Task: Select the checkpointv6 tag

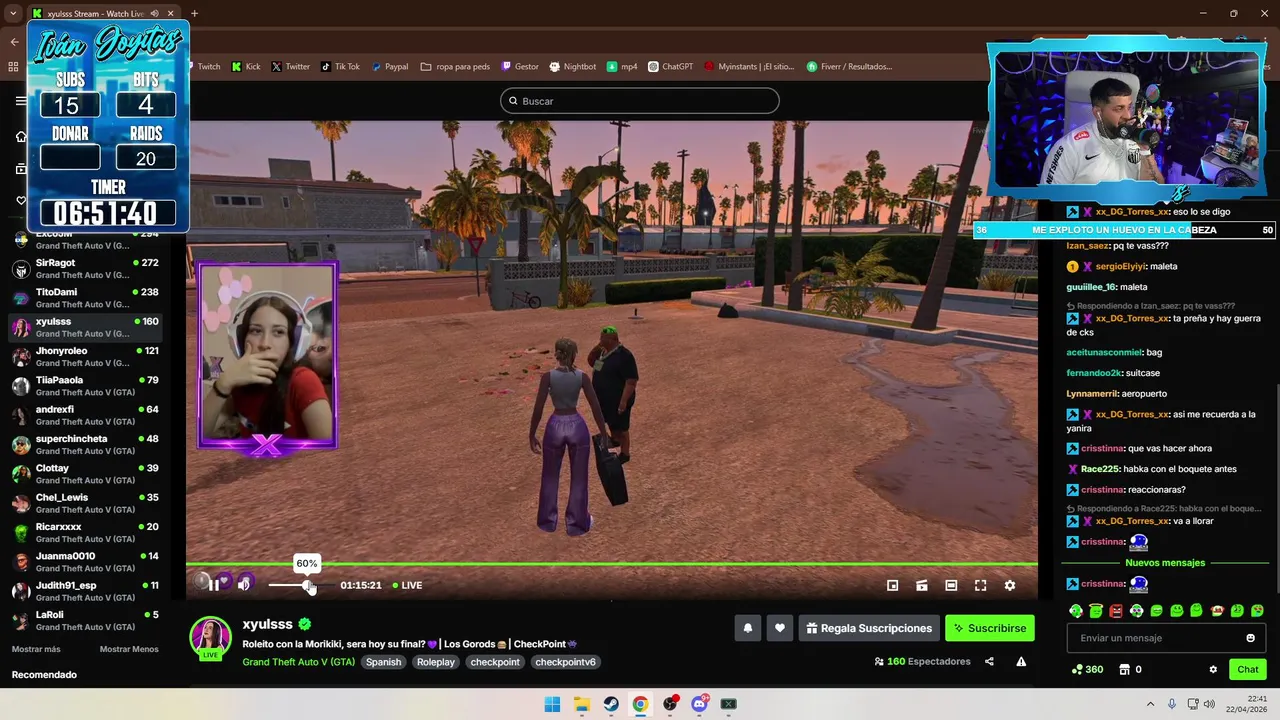Action: click(x=565, y=662)
